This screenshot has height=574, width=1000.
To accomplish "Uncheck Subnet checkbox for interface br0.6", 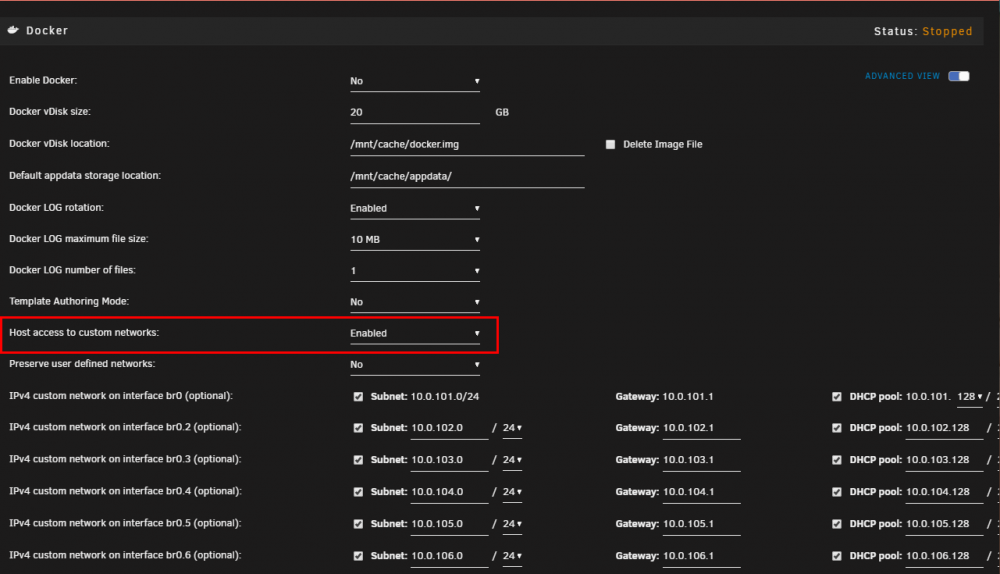I will point(358,556).
